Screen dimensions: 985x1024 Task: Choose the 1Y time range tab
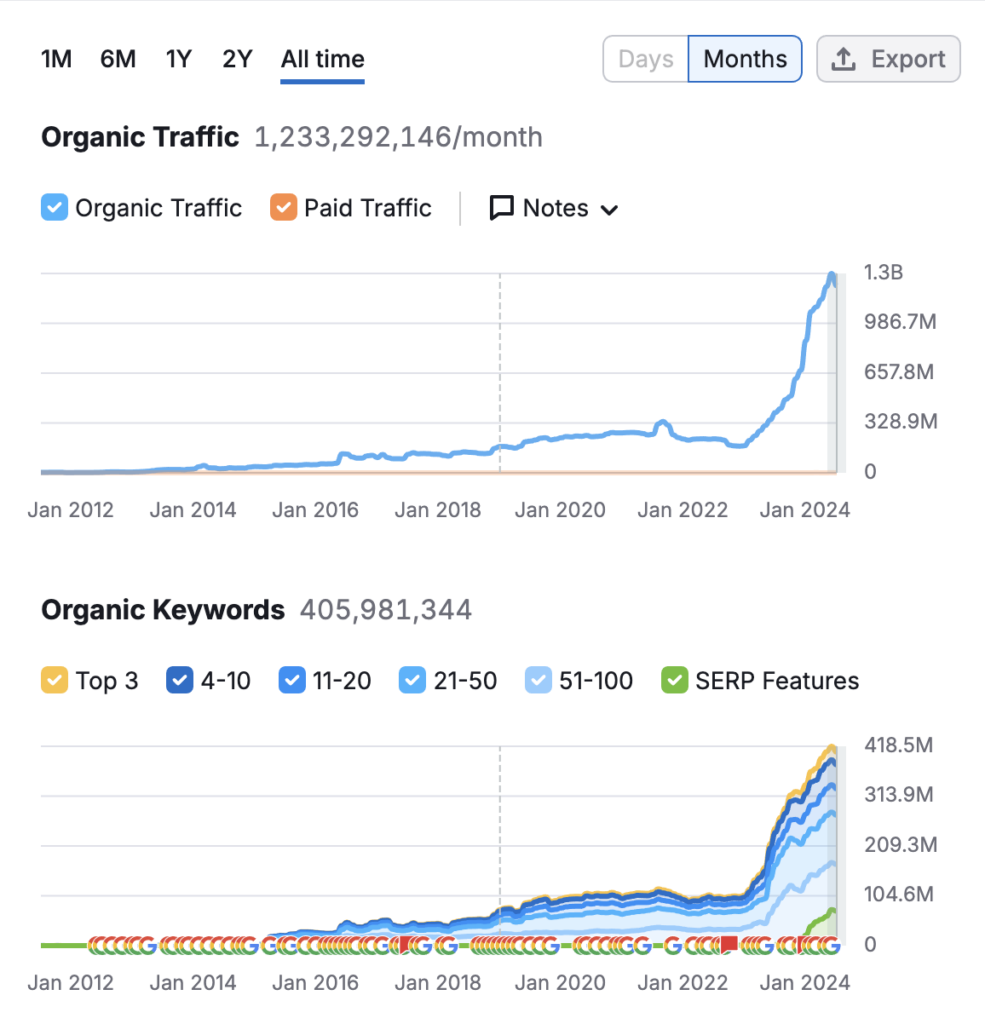[x=178, y=59]
